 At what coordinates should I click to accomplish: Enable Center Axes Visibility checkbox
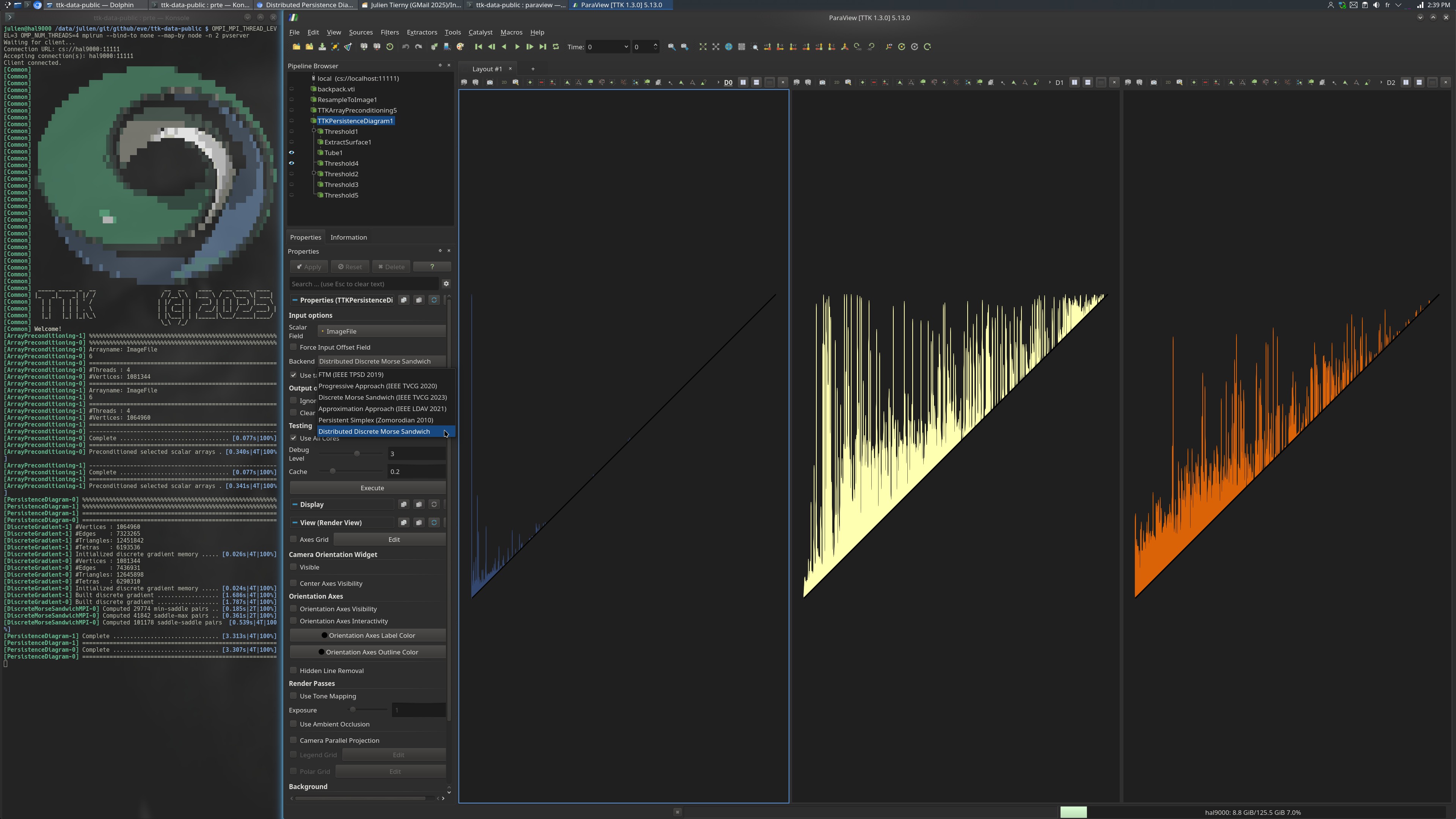(x=293, y=583)
